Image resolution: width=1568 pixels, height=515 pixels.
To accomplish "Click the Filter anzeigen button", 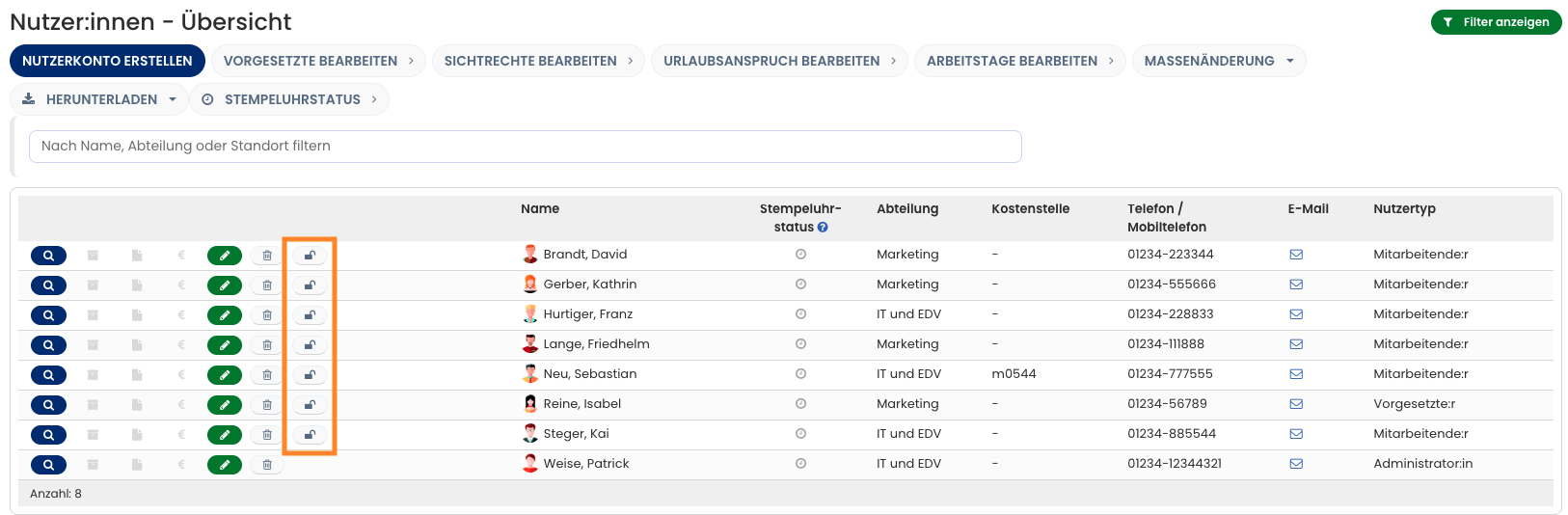I will (1496, 22).
